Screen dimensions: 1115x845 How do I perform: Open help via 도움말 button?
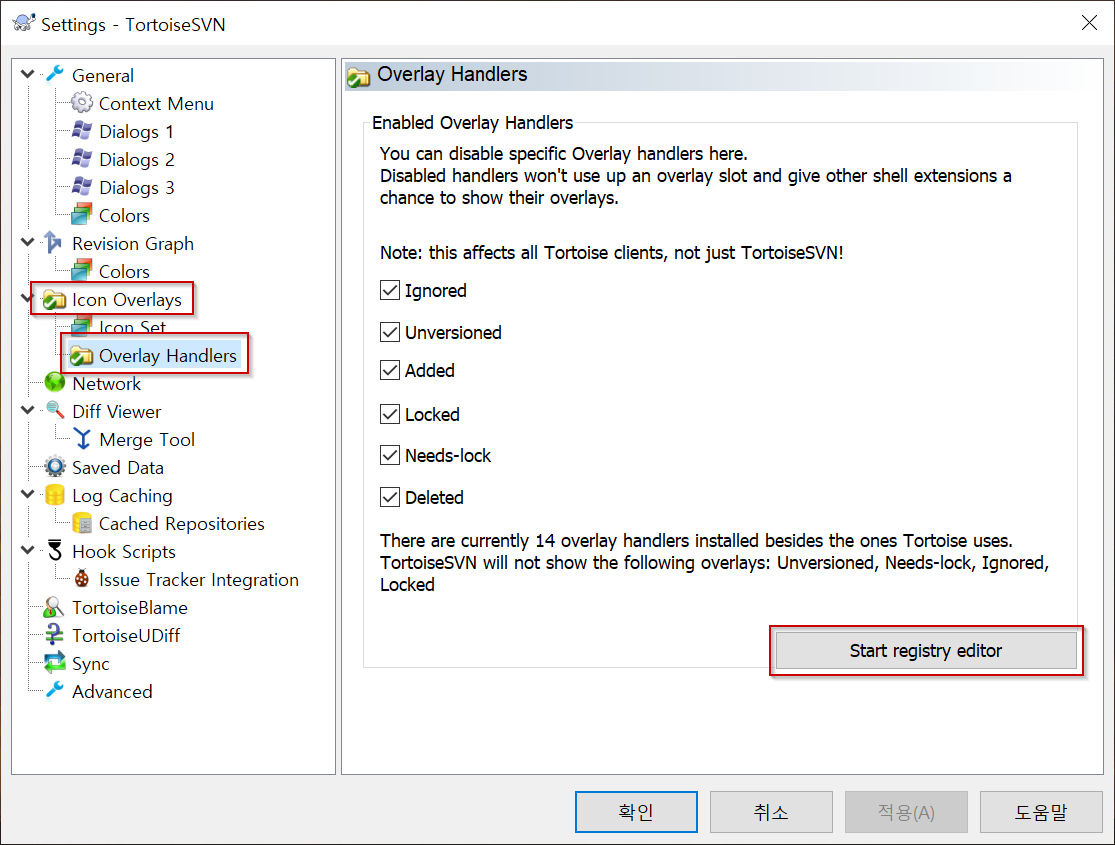pos(1040,812)
